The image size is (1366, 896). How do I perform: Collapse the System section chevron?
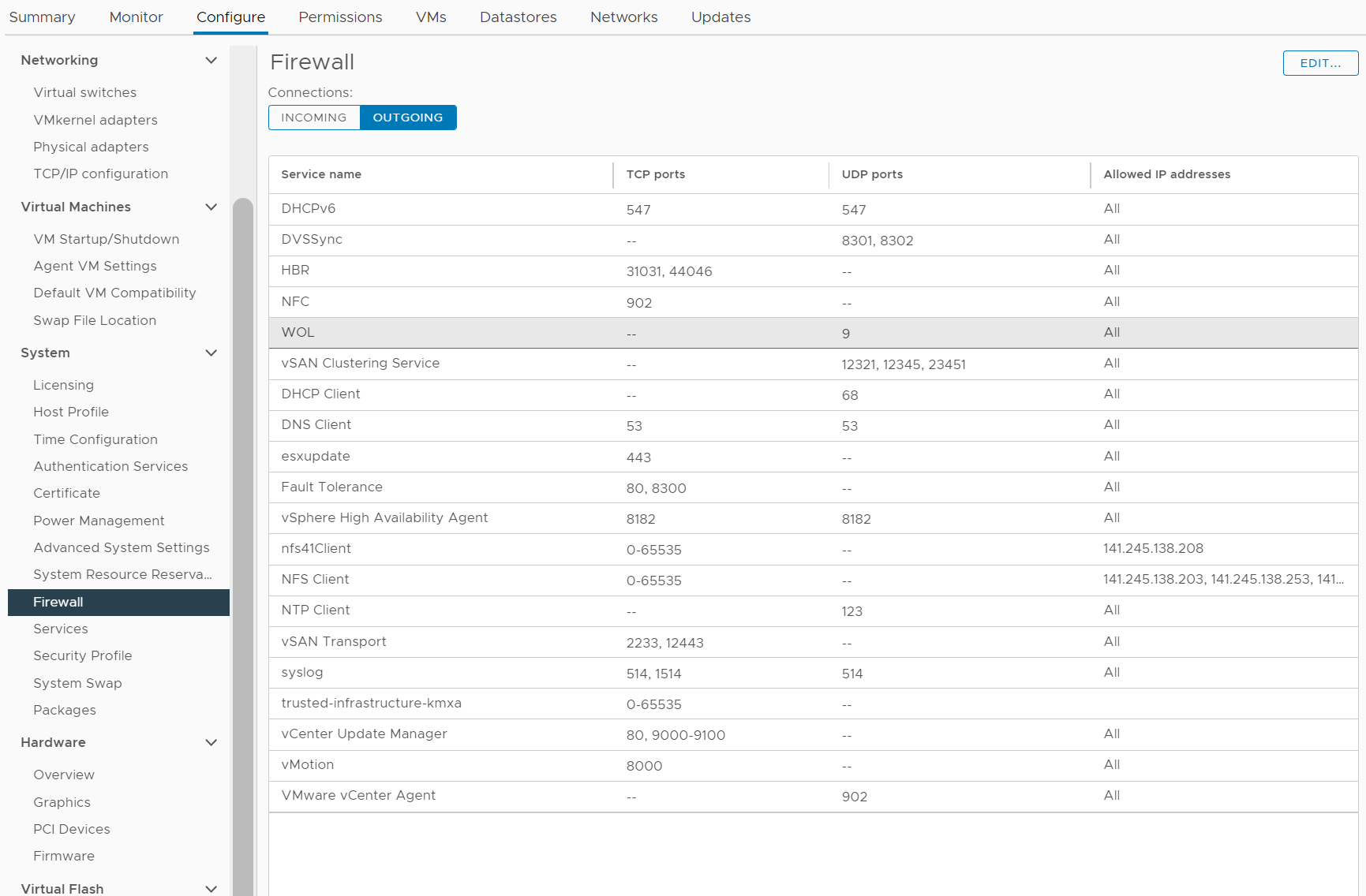tap(211, 353)
